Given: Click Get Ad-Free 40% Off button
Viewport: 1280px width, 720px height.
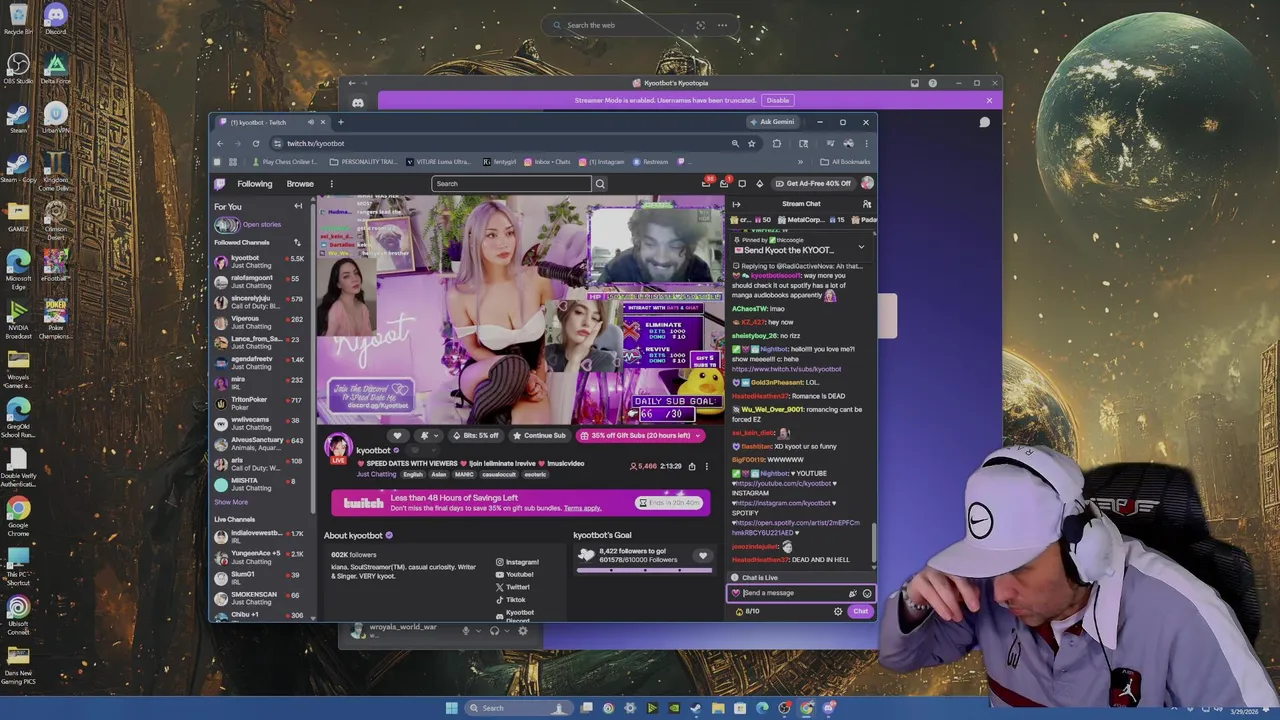Looking at the screenshot, I should 813,184.
